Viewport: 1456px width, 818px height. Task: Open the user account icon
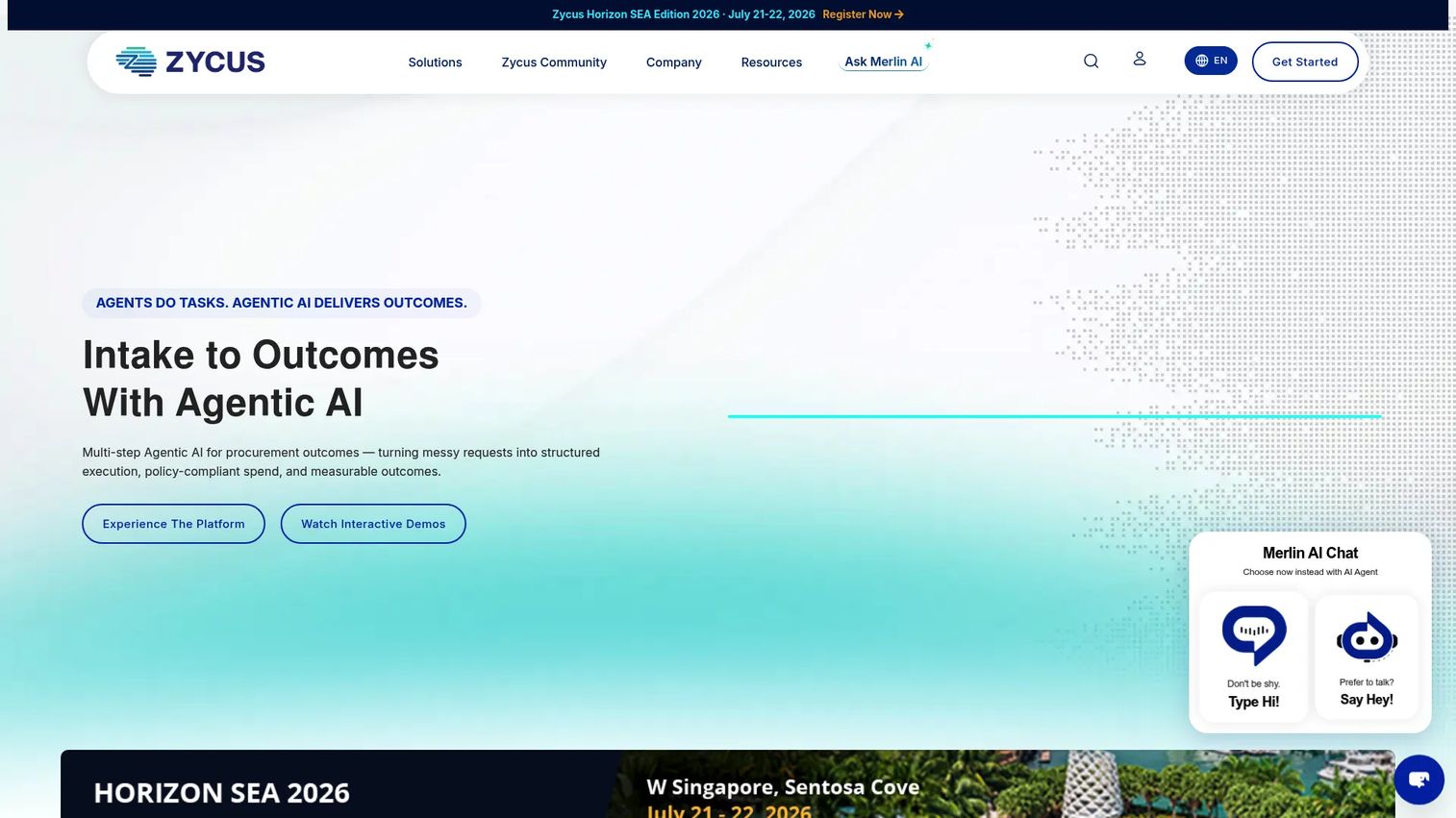pos(1140,59)
